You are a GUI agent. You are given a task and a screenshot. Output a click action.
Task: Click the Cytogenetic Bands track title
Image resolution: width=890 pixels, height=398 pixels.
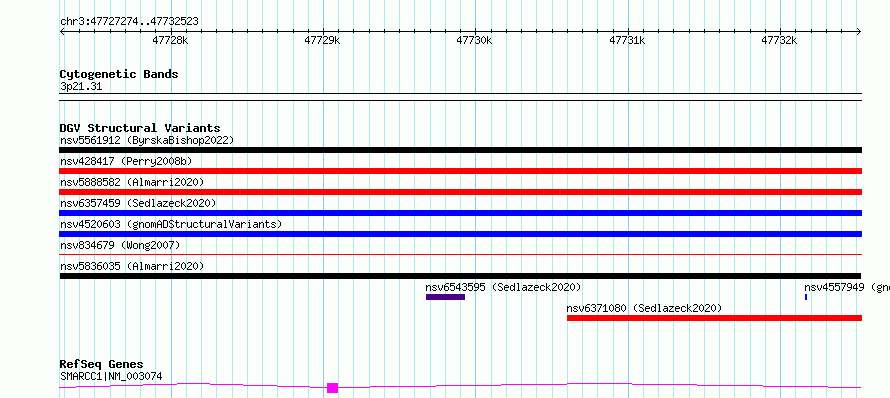pos(119,74)
